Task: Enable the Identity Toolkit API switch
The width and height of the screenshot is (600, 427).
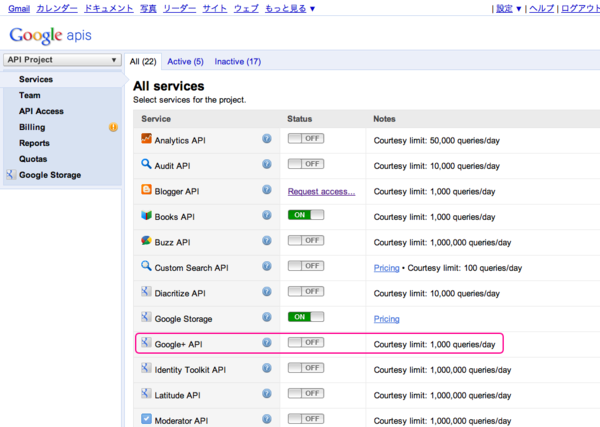Action: pyautogui.click(x=306, y=368)
